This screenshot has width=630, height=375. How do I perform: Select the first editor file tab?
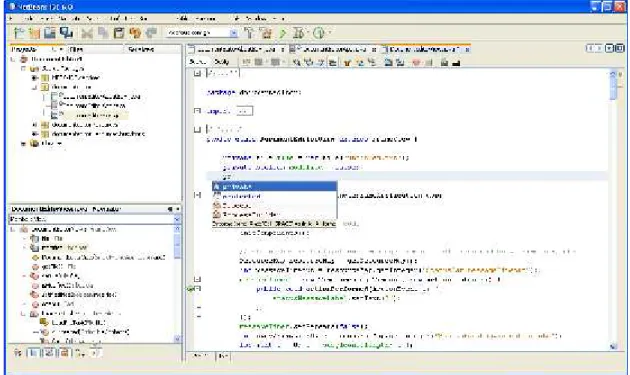coord(236,49)
